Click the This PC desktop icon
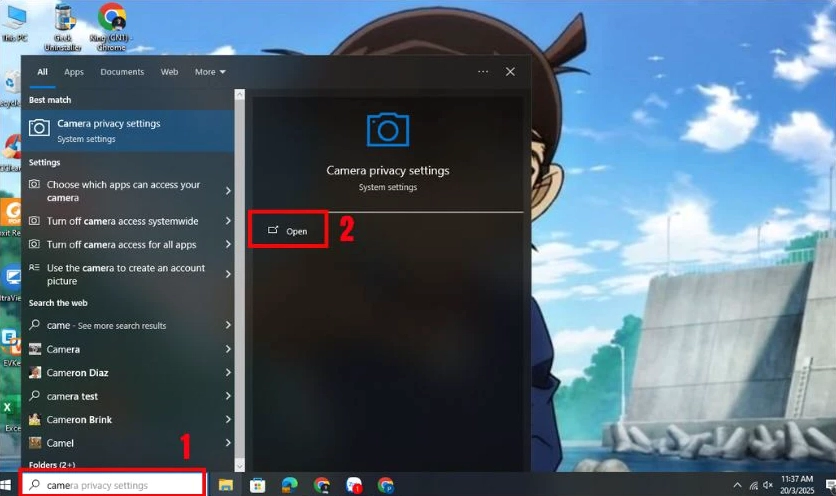836x496 pixels. coord(14,24)
